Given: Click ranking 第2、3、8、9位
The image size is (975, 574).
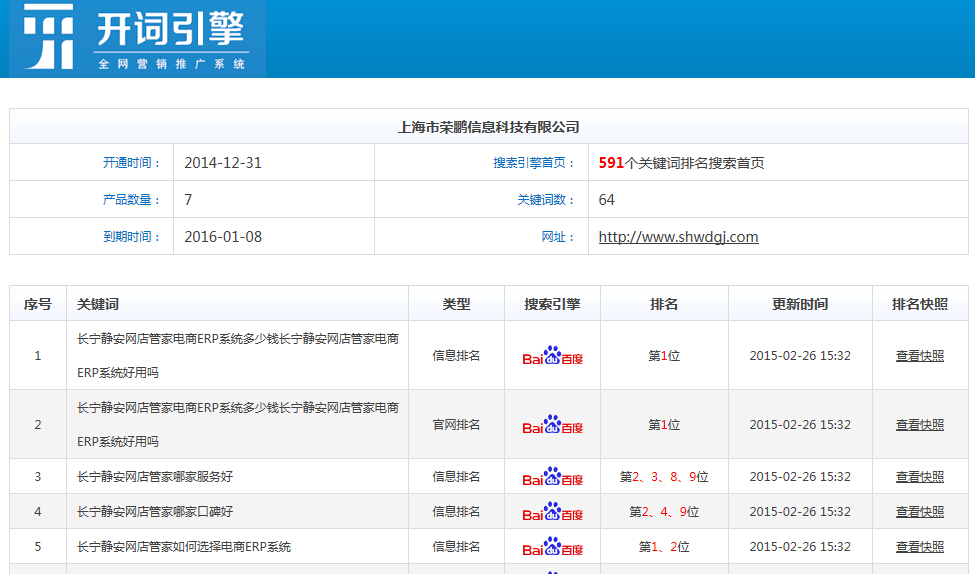Looking at the screenshot, I should [x=663, y=477].
